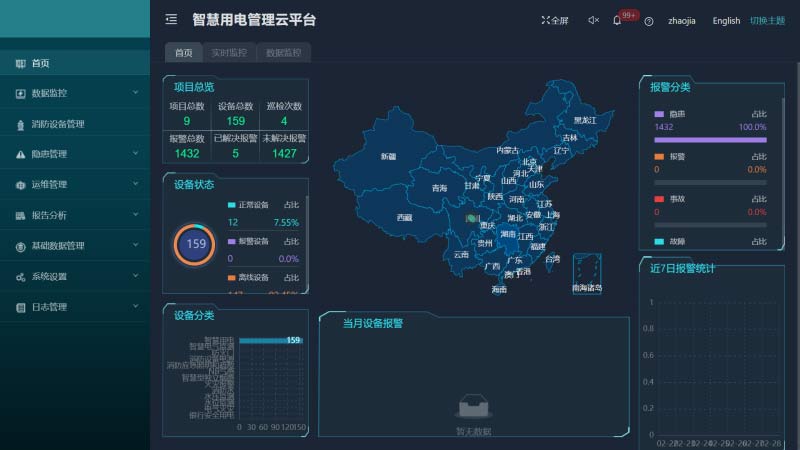
Task: Click the 消防设备管理 fire extinguisher icon
Action: pos(21,125)
